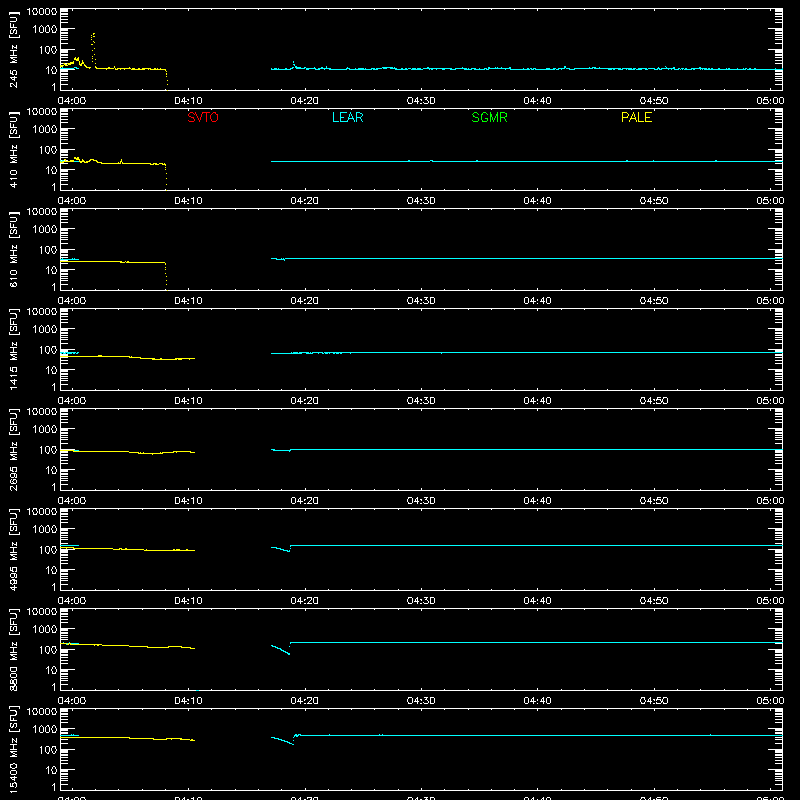Click the cyan LEAR legend label
The height and width of the screenshot is (800, 800).
347,117
